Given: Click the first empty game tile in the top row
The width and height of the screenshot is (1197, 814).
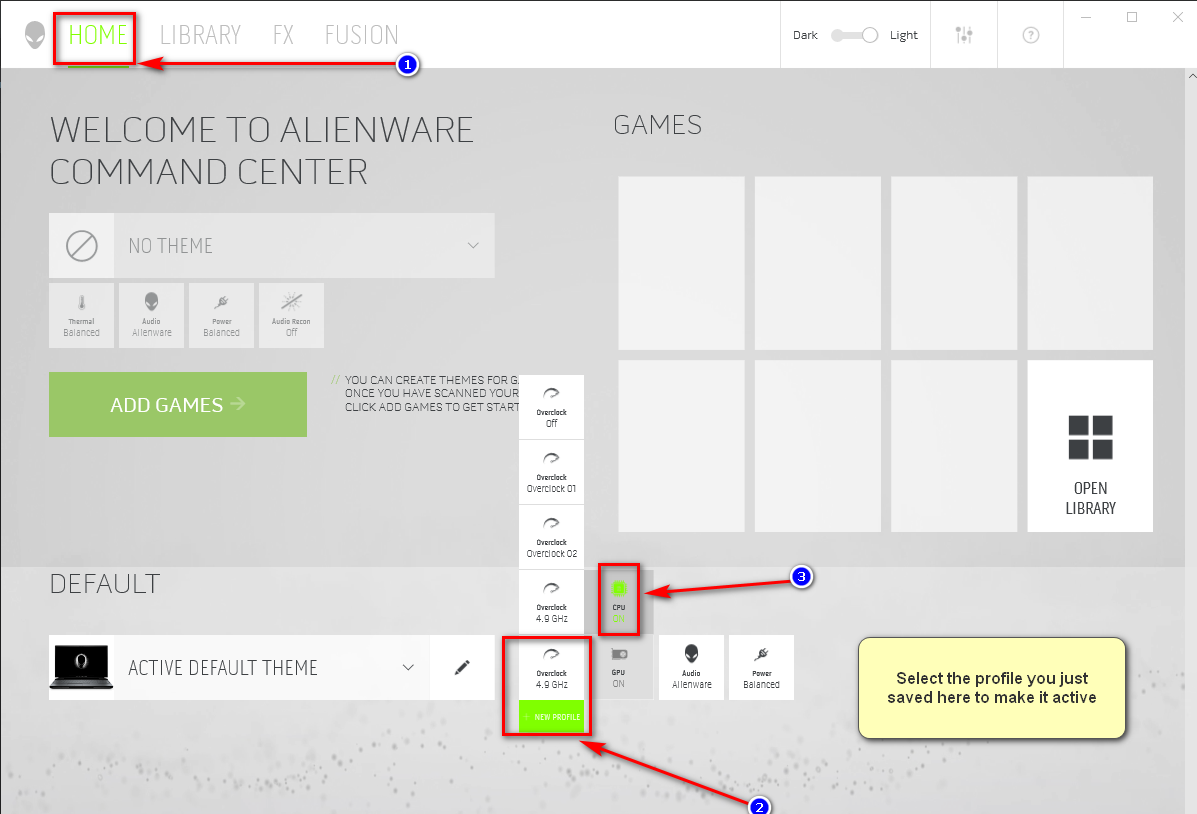Looking at the screenshot, I should click(x=681, y=263).
